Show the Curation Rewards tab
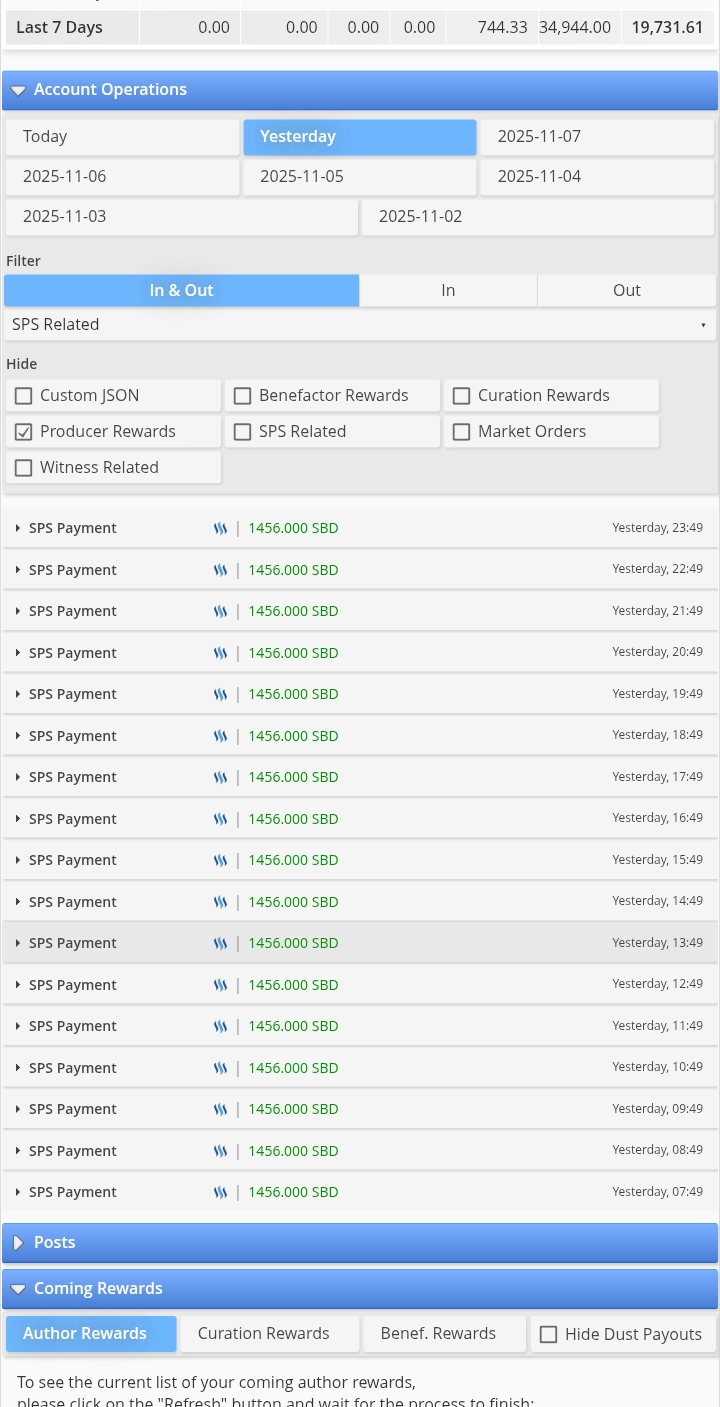This screenshot has height=1407, width=720. 269,1334
